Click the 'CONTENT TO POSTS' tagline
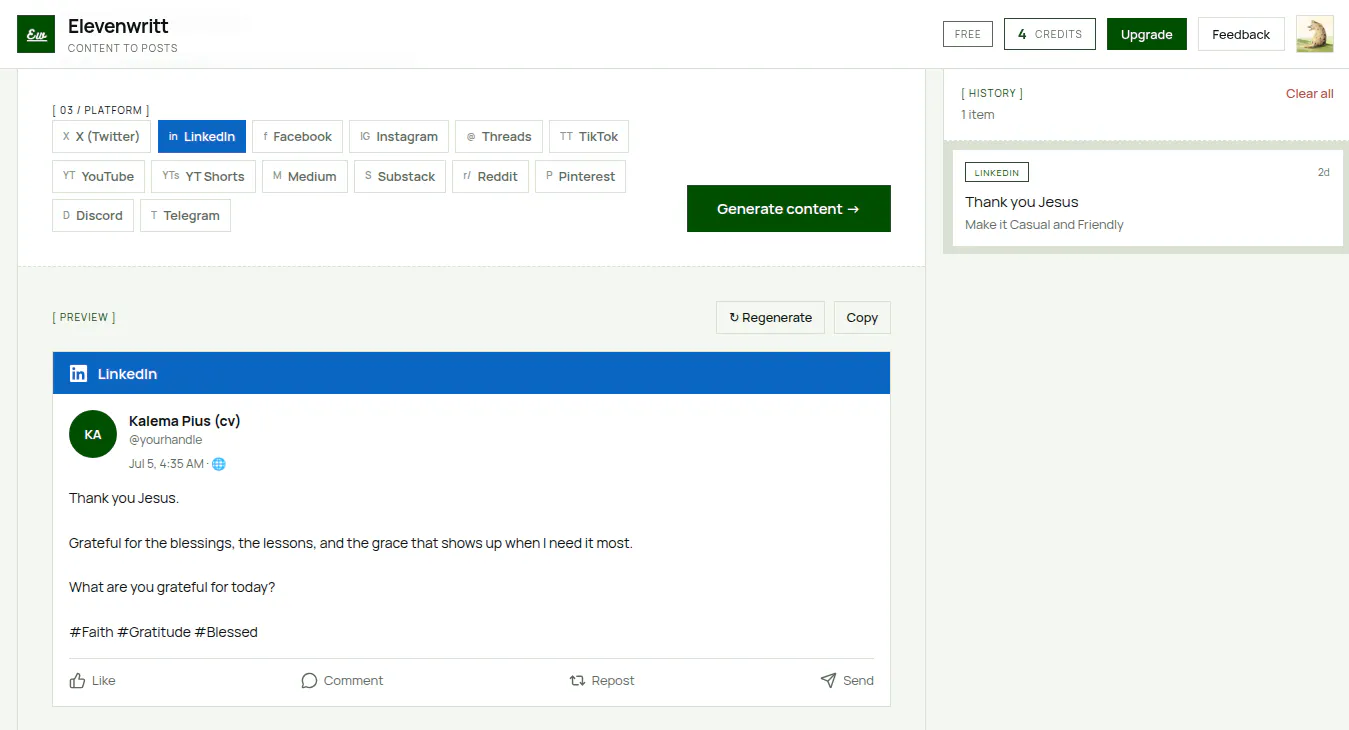Viewport: 1349px width, 730px height. click(x=123, y=48)
